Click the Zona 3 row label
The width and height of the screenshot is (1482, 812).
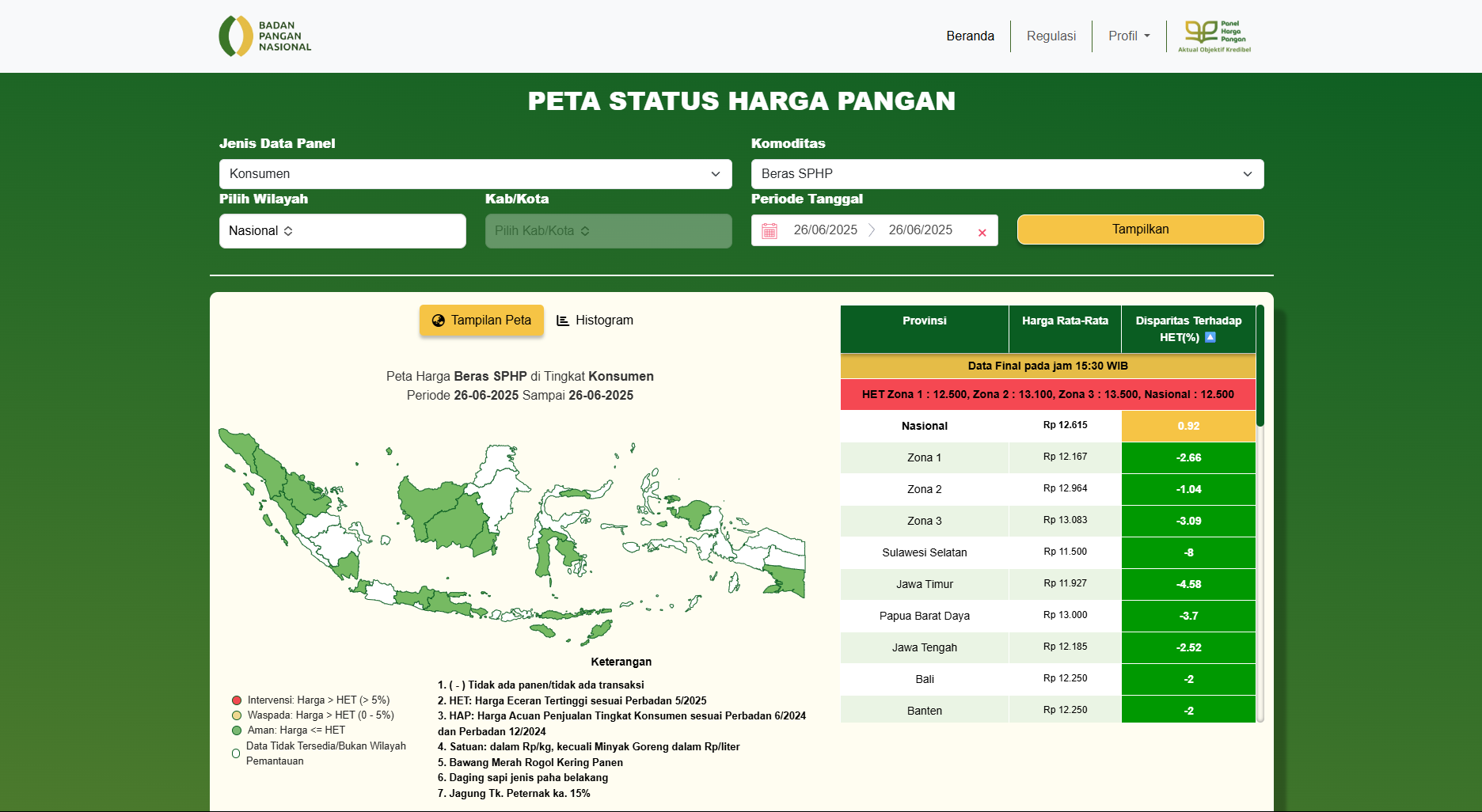coord(924,521)
